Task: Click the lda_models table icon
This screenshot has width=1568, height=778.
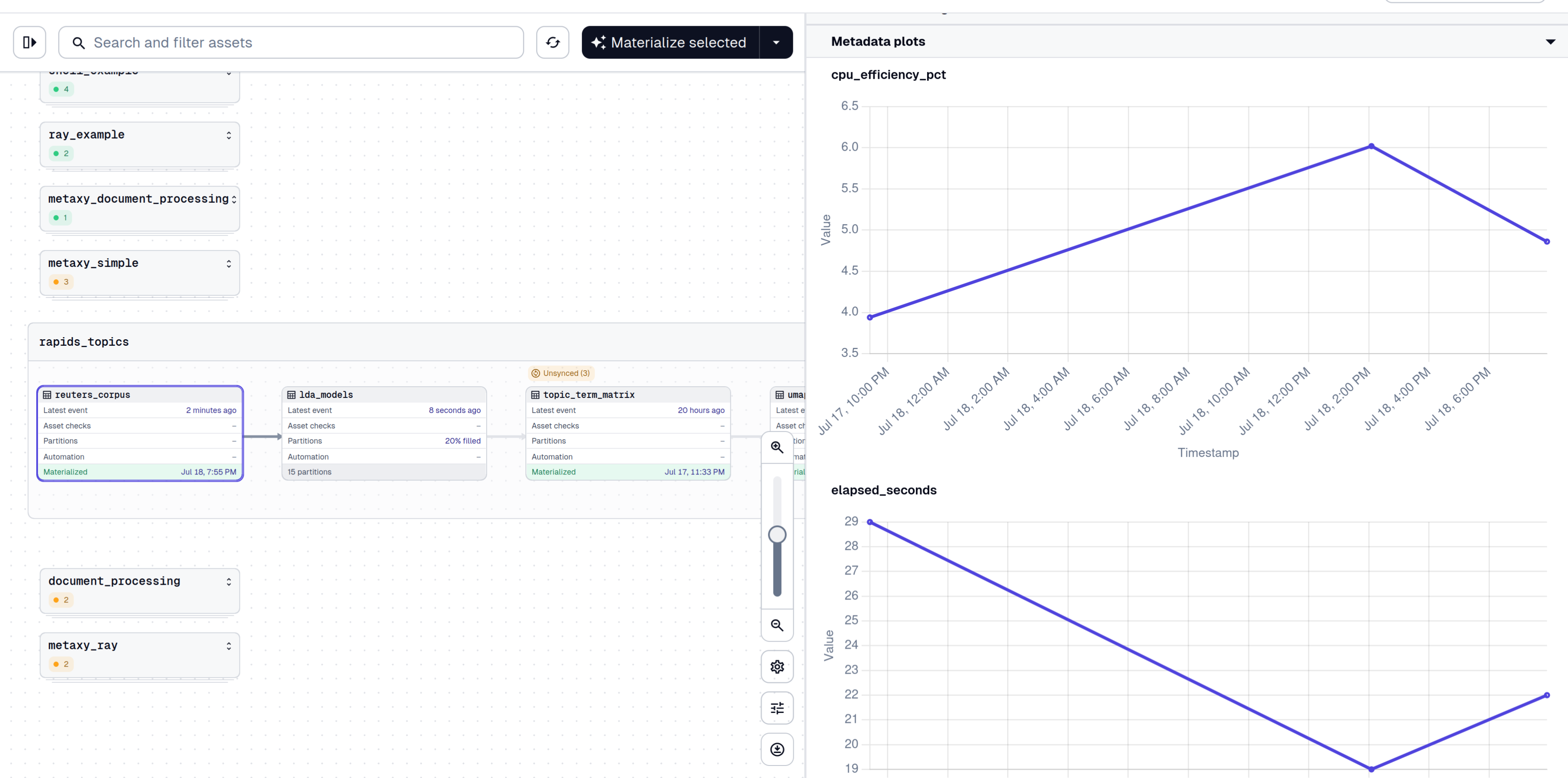Action: pyautogui.click(x=292, y=394)
